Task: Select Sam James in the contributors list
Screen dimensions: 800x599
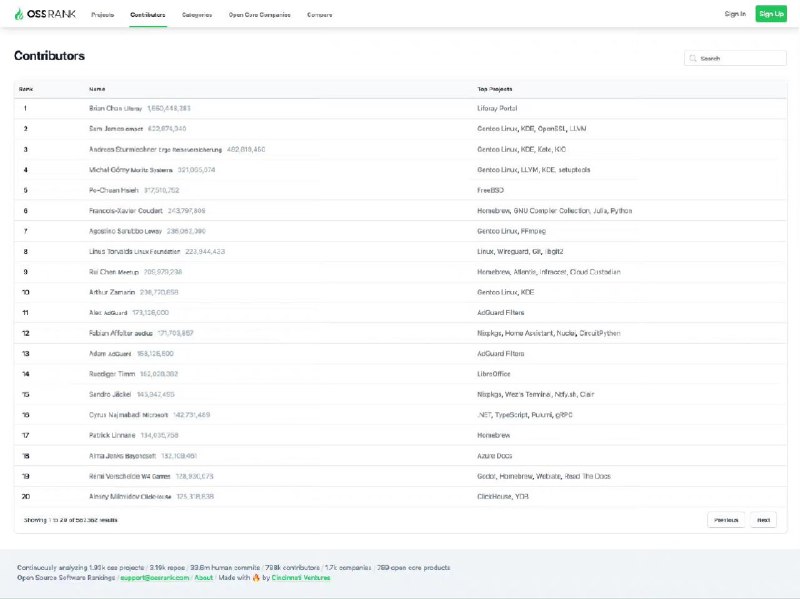Action: tap(106, 128)
